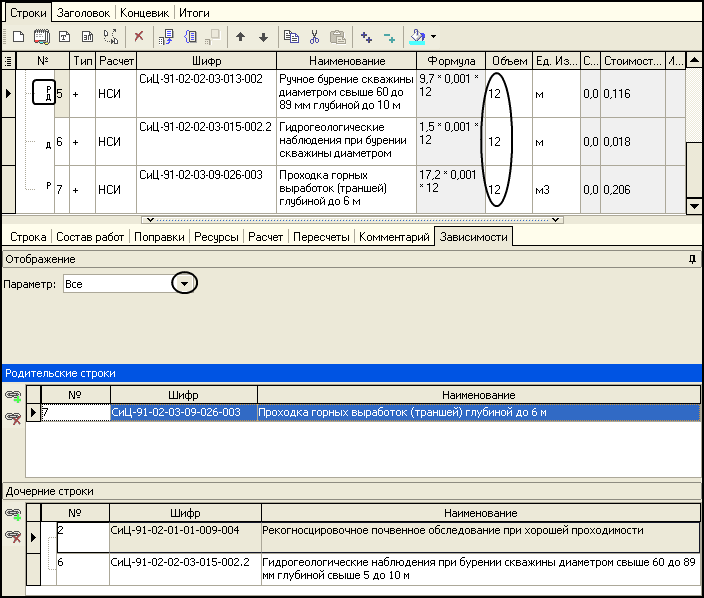This screenshot has width=704, height=598.
Task: Switch to Концевик tab
Action: click(145, 13)
